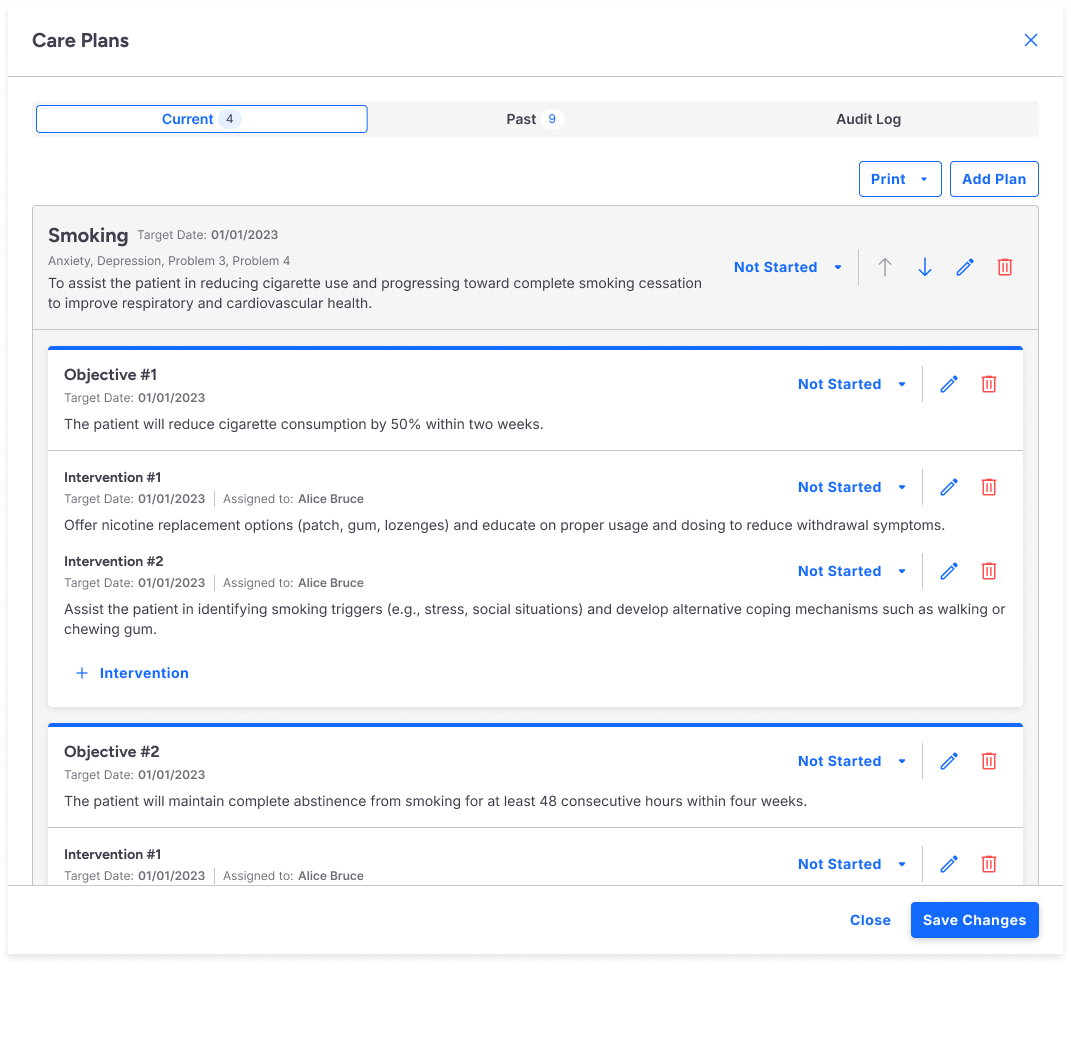Open status dropdown for Objective #2
The image size is (1071, 1054).
coord(852,761)
